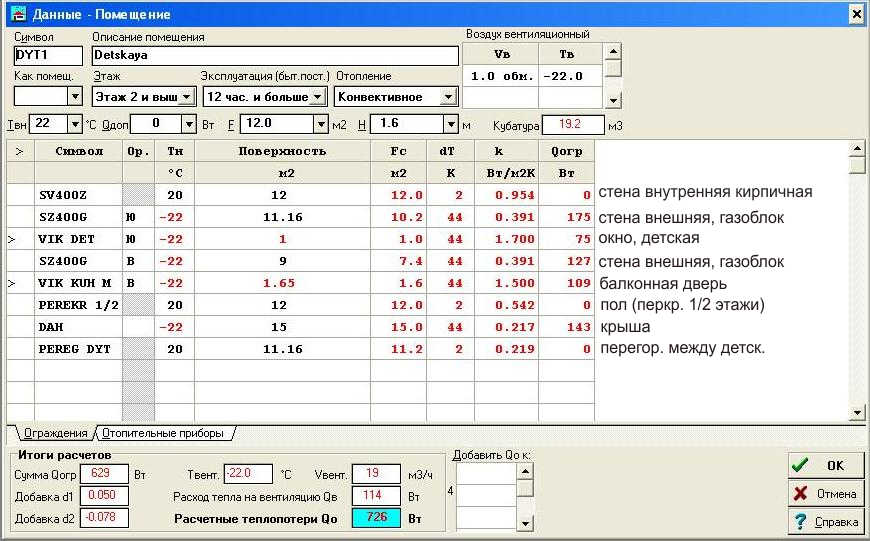Click the Сумма Qогр field showing 629
870x541 pixels.
tap(104, 473)
